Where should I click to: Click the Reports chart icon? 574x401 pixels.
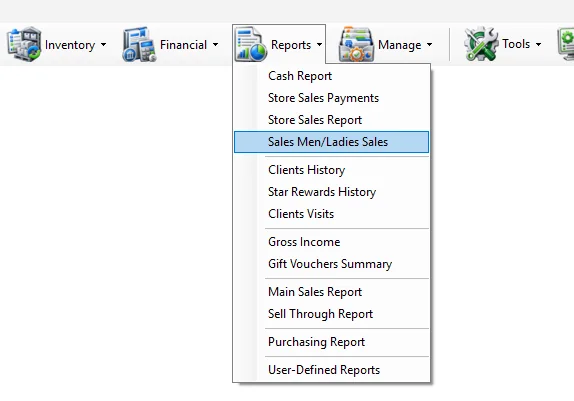251,44
